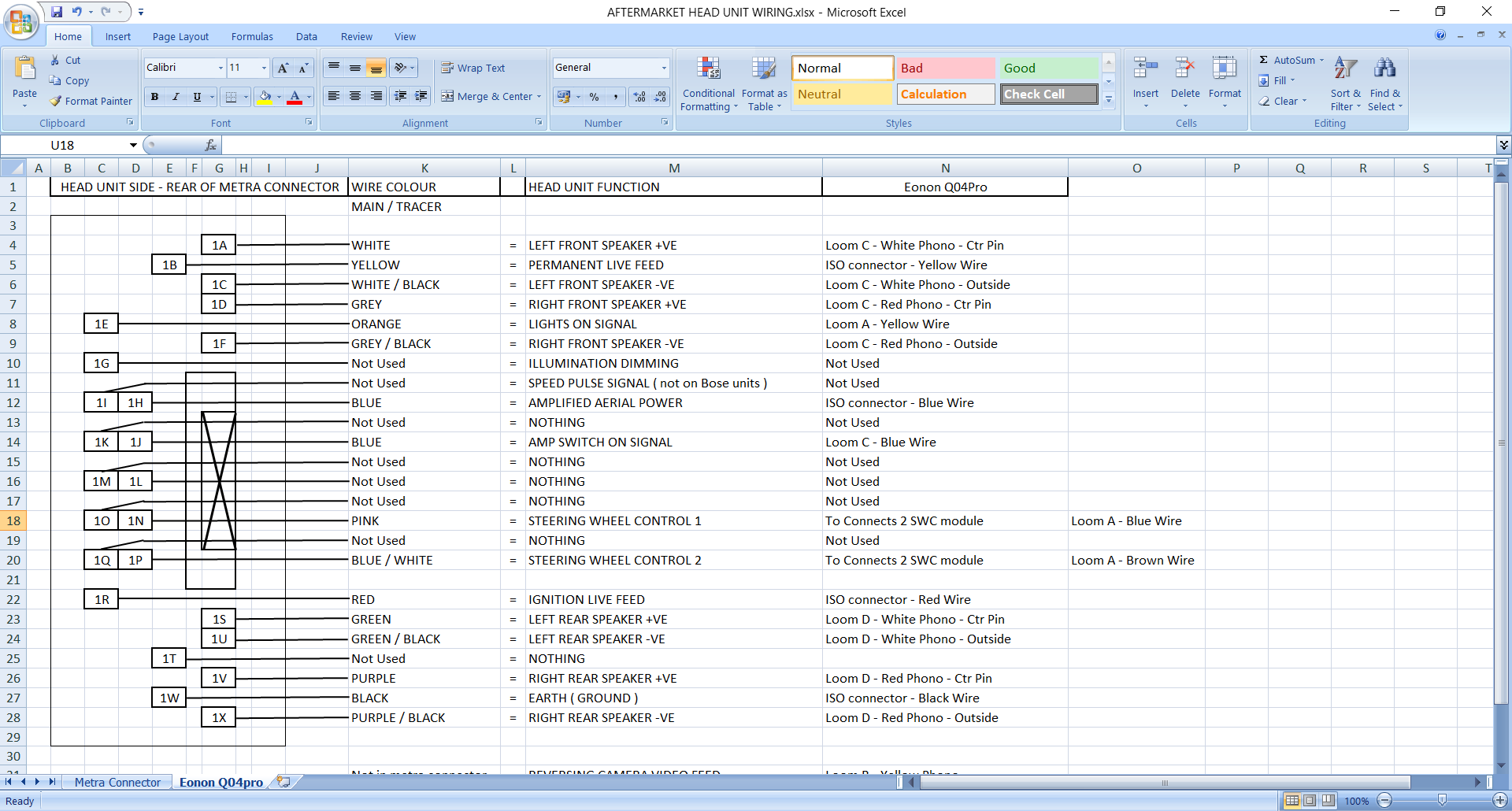The height and width of the screenshot is (811, 1512).
Task: Apply the Bad cell style
Action: coord(946,68)
